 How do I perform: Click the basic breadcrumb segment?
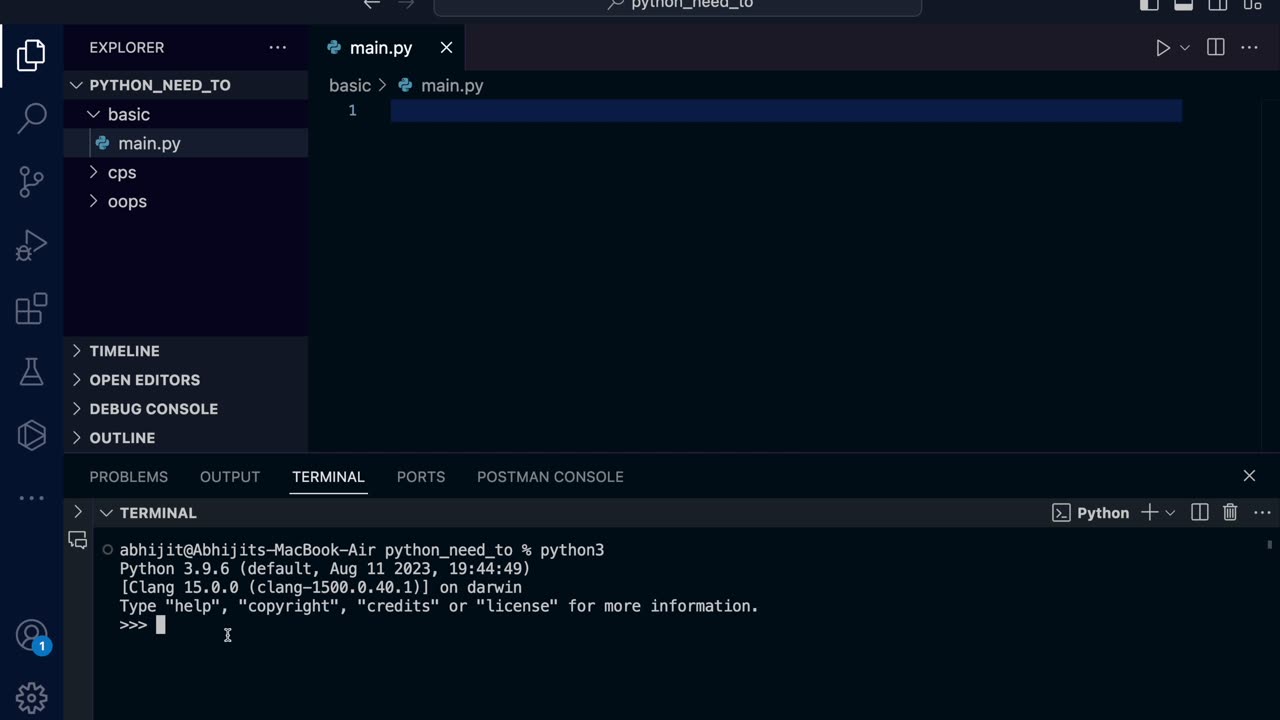(350, 86)
